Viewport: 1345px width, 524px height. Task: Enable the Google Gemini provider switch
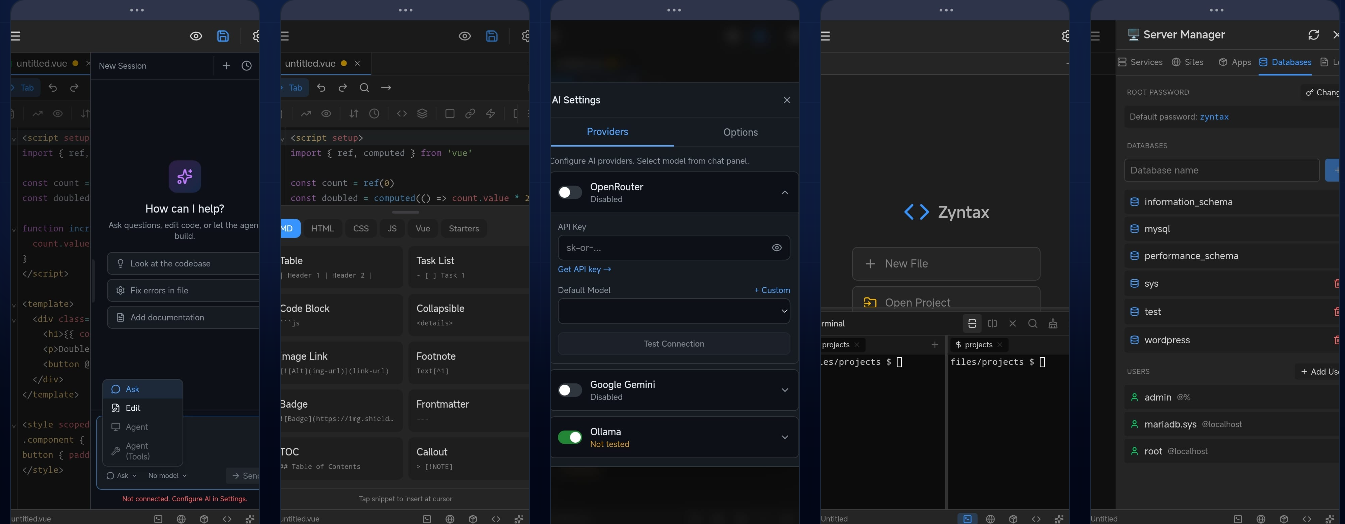coord(570,390)
